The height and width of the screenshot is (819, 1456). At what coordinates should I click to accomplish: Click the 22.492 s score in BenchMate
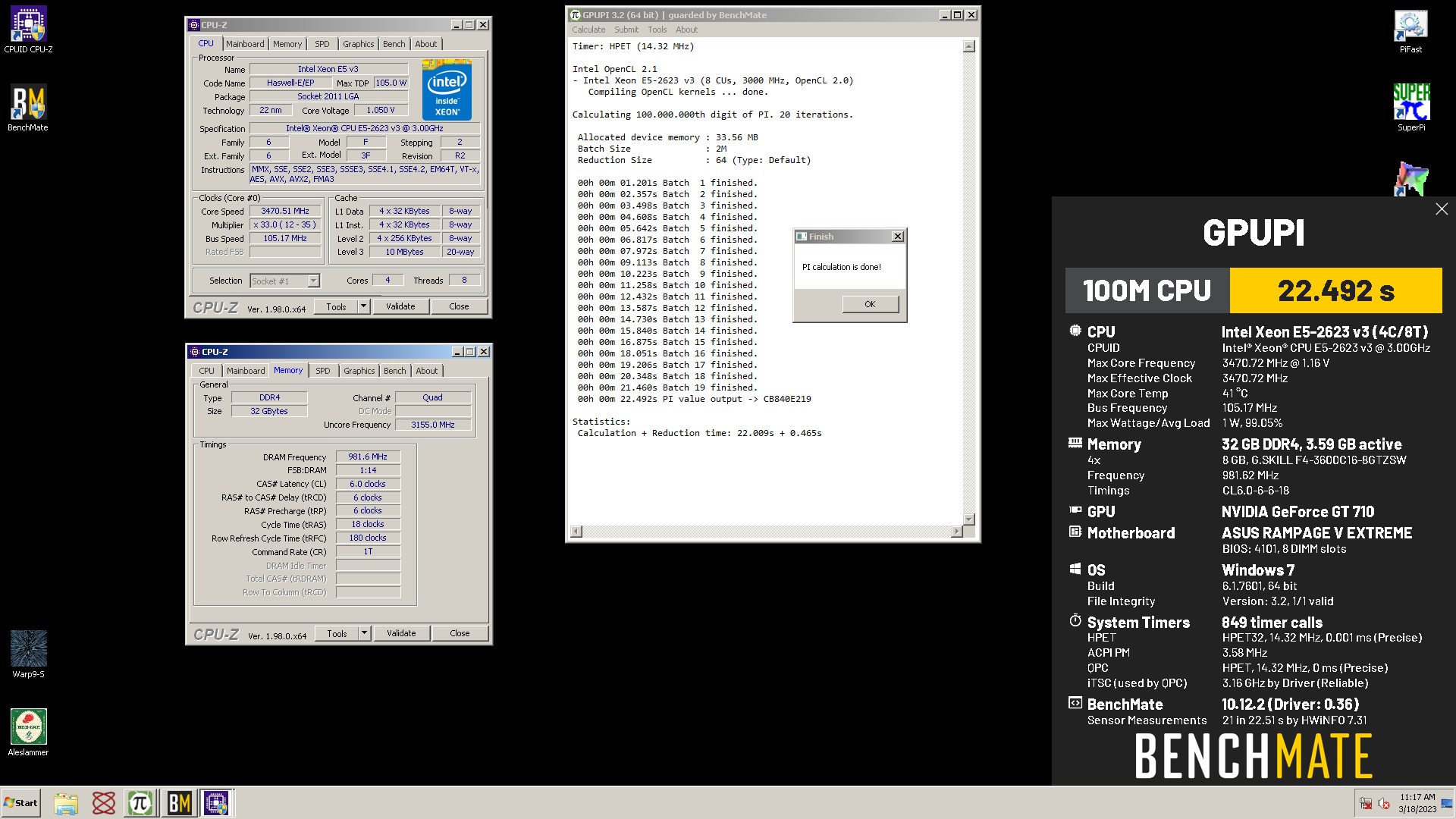tap(1335, 290)
